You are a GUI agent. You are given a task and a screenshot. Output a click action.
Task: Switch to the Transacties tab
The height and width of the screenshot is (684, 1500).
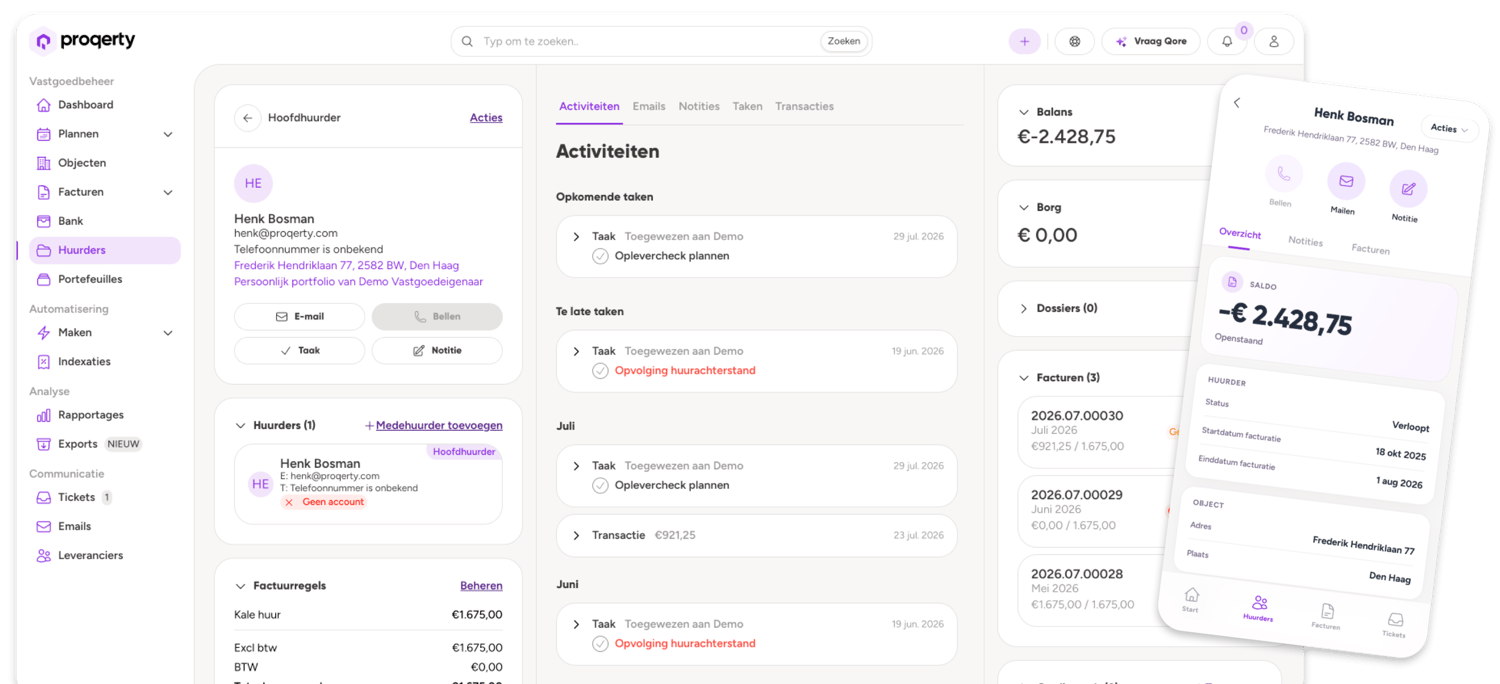point(804,107)
